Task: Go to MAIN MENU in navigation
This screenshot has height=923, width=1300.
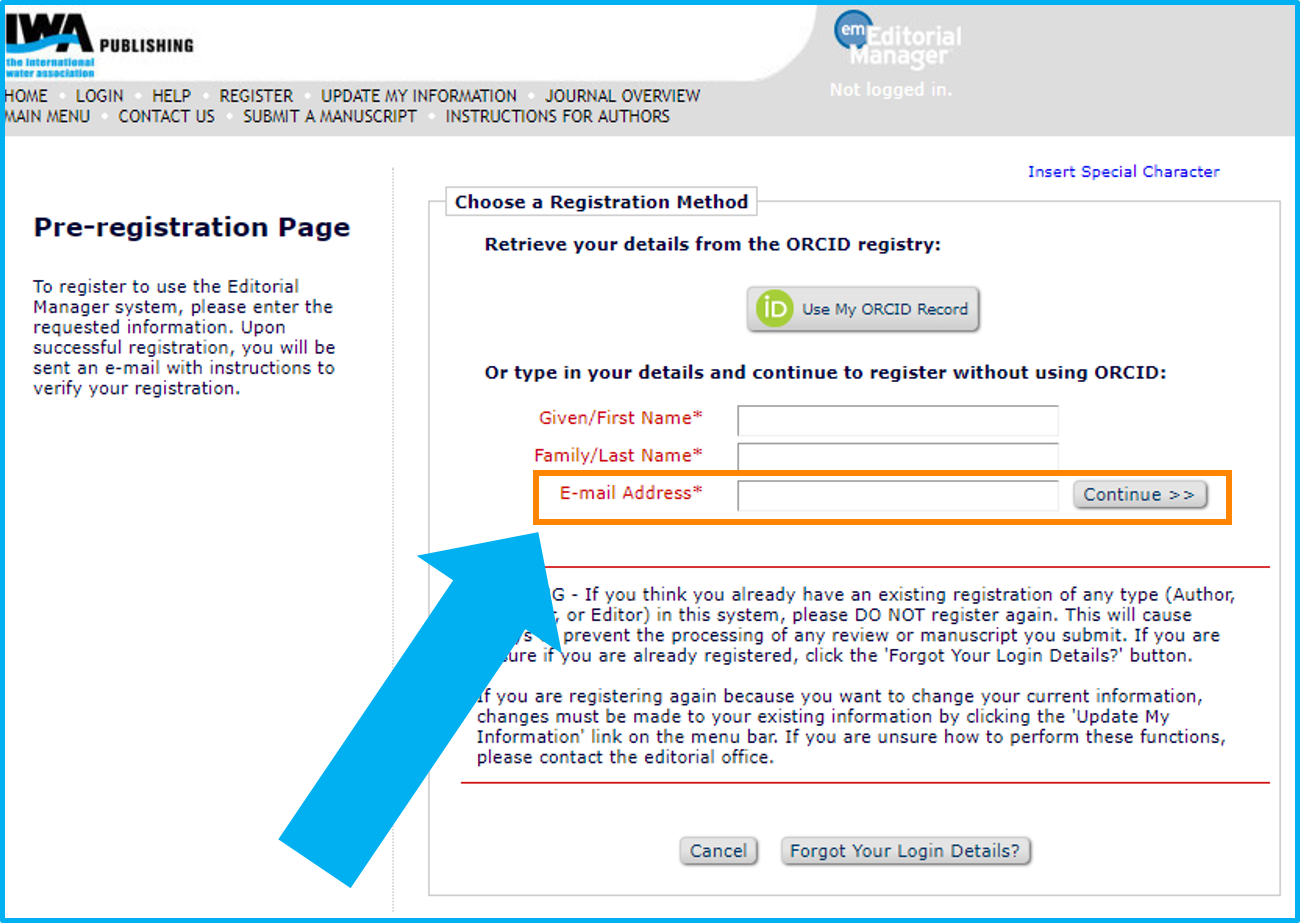Action: click(47, 116)
